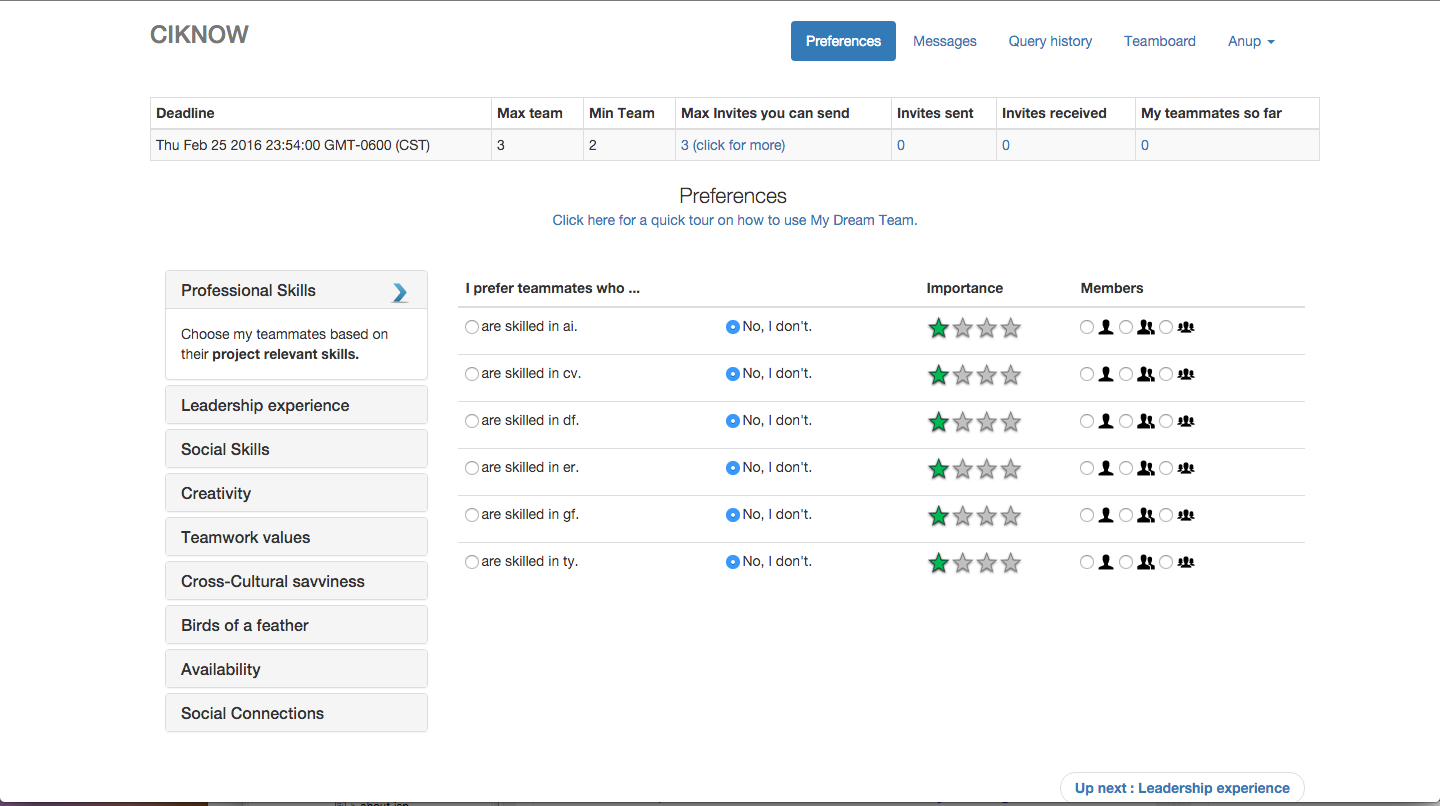
Task: Switch to the Messages tab
Action: (944, 41)
